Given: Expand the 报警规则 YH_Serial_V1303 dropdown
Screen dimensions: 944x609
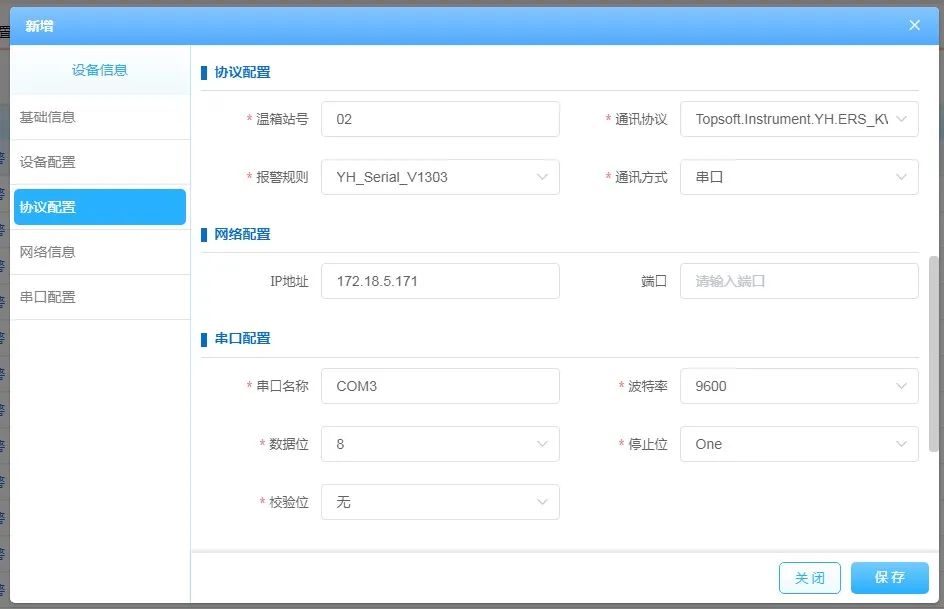Looking at the screenshot, I should click(440, 177).
